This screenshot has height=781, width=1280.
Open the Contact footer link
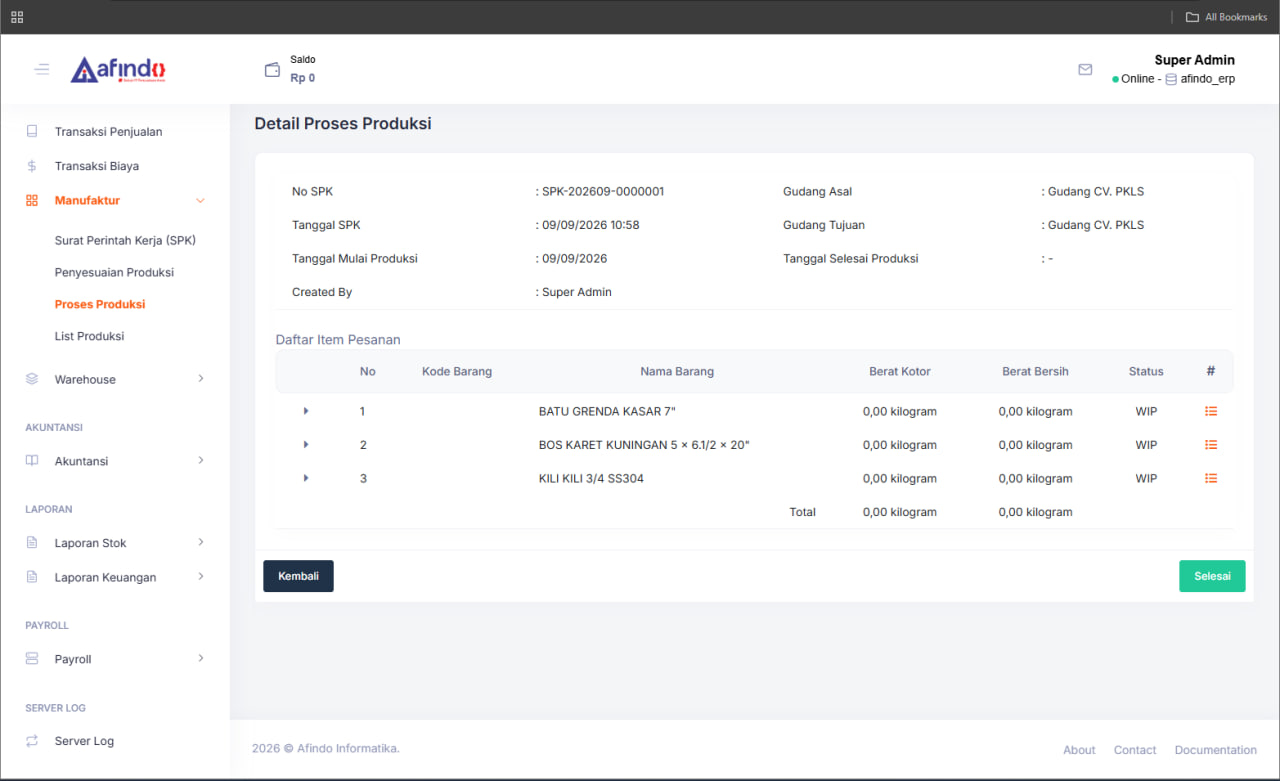tap(1135, 750)
